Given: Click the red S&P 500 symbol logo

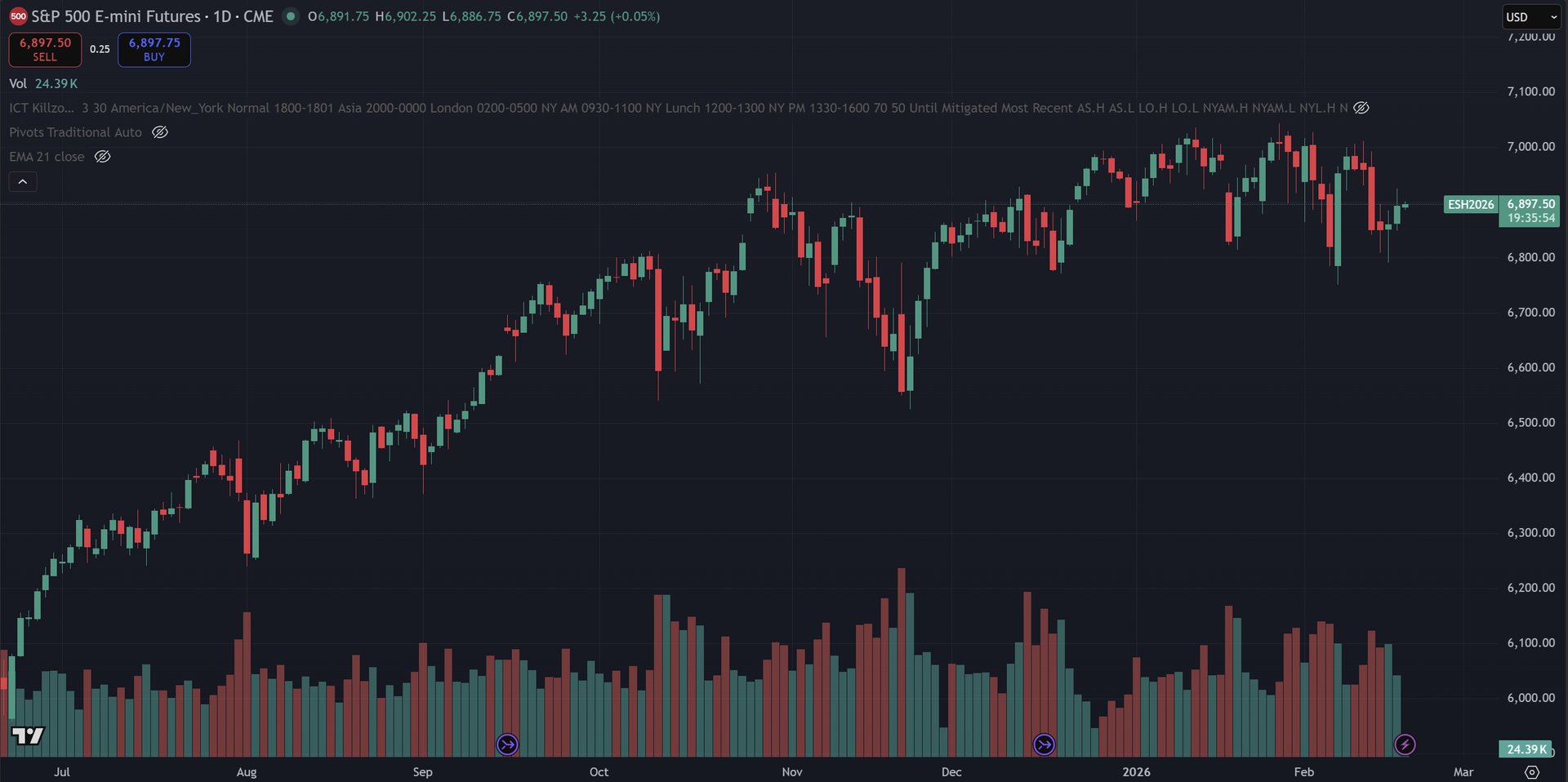Looking at the screenshot, I should pos(18,16).
